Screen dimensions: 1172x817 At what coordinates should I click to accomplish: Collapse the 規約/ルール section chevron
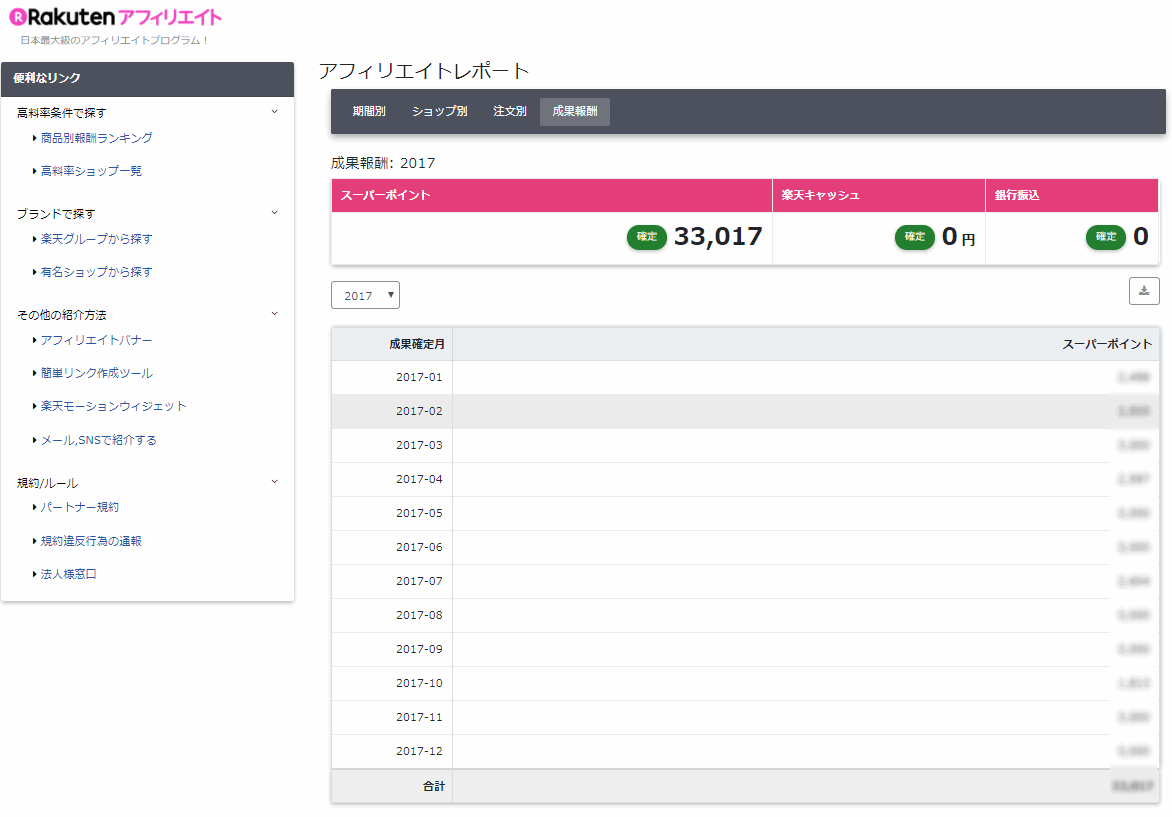coord(275,482)
